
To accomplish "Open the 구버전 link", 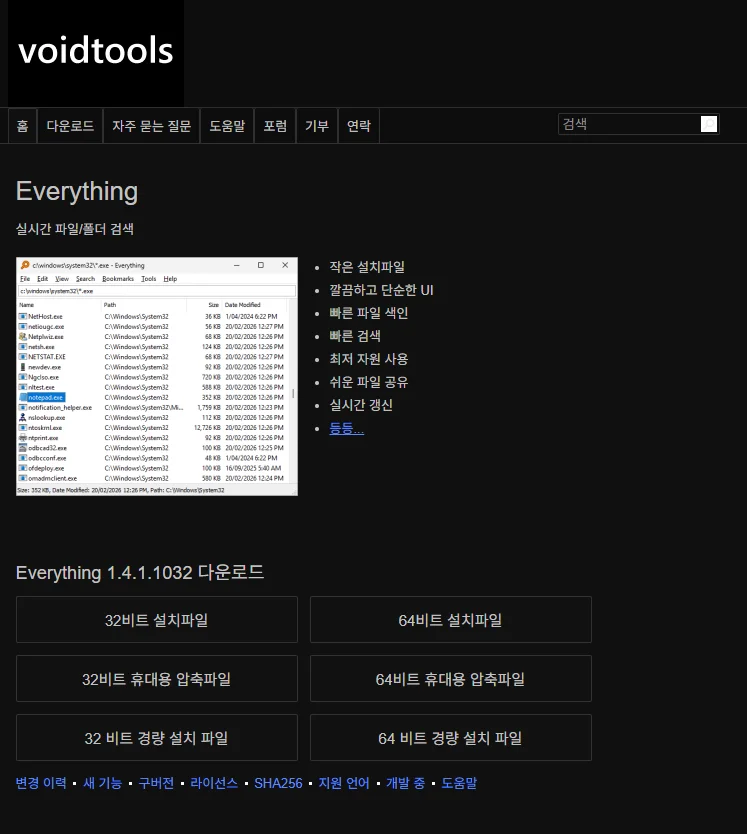I will [x=156, y=783].
